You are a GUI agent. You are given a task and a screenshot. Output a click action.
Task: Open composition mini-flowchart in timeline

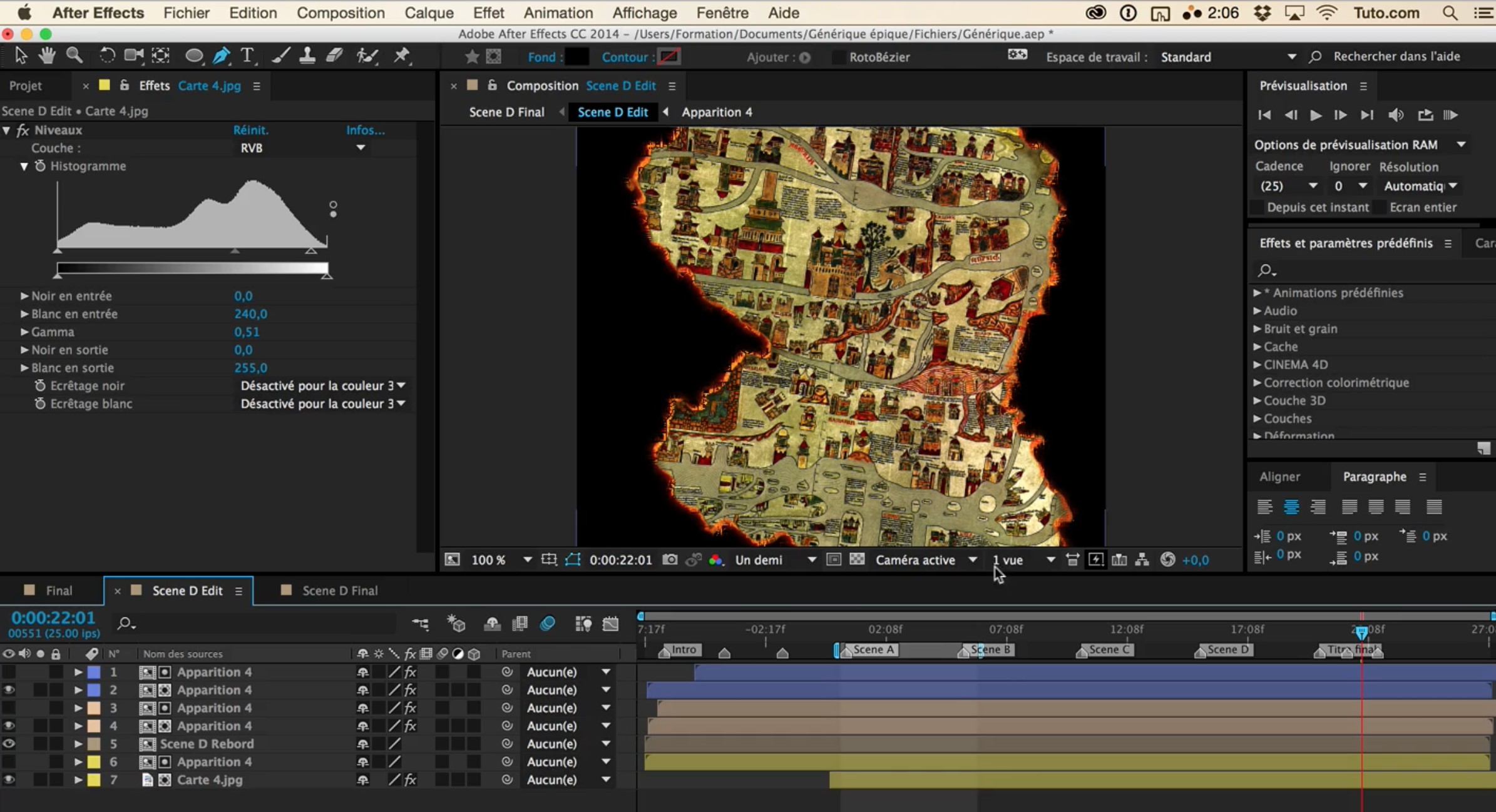click(x=421, y=624)
